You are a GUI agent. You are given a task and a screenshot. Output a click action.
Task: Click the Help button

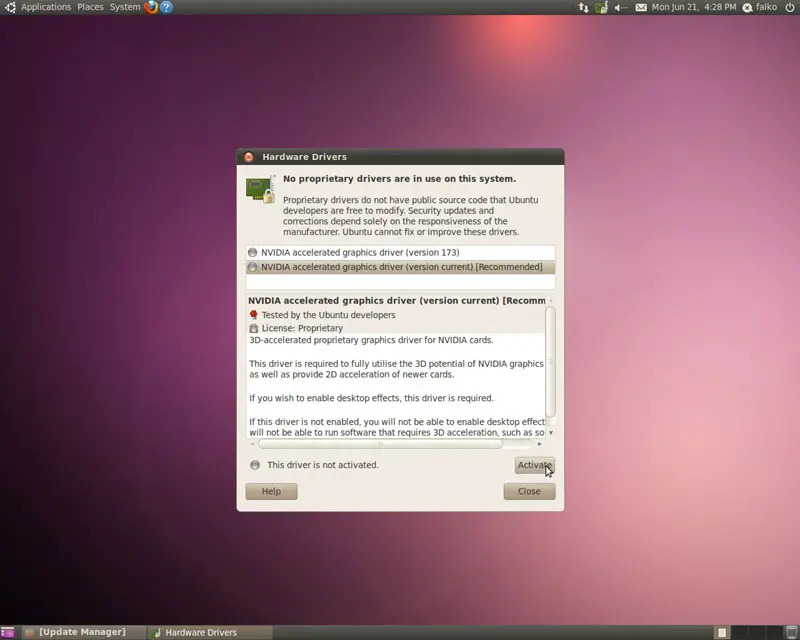pyautogui.click(x=271, y=491)
